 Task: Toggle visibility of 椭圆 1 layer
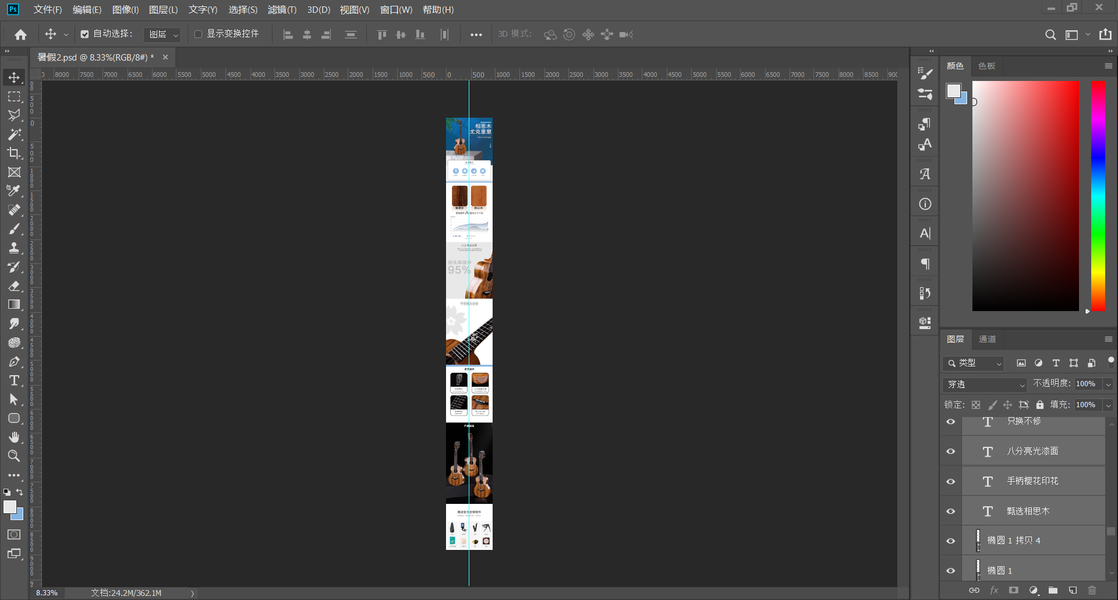pos(950,570)
